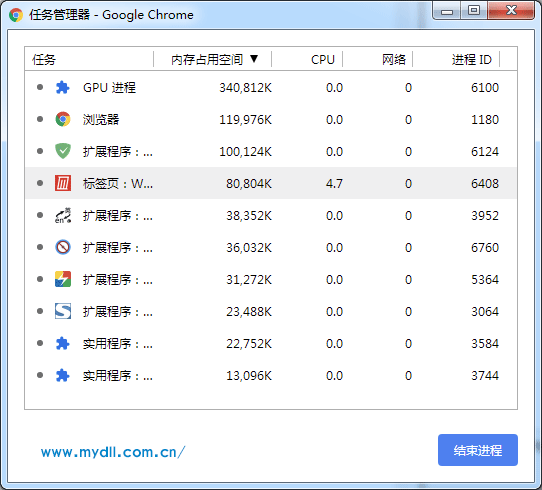Select extension task name in row 6760
The height and width of the screenshot is (490, 542).
pos(118,247)
